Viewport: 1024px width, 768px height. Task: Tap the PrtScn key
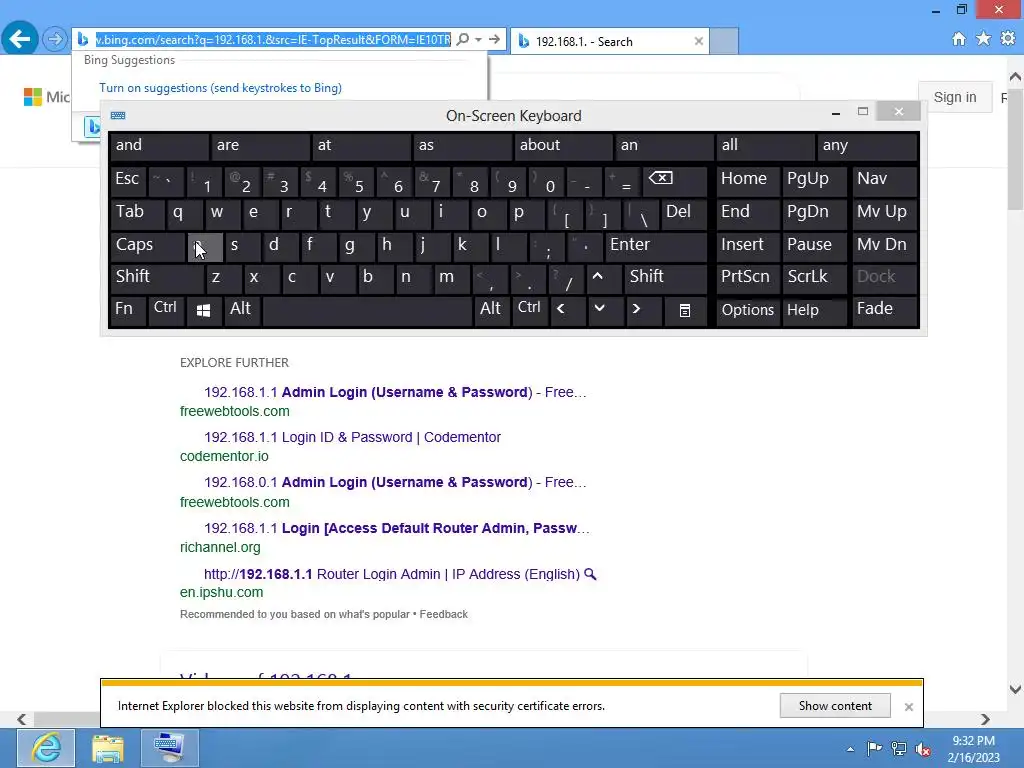point(748,278)
